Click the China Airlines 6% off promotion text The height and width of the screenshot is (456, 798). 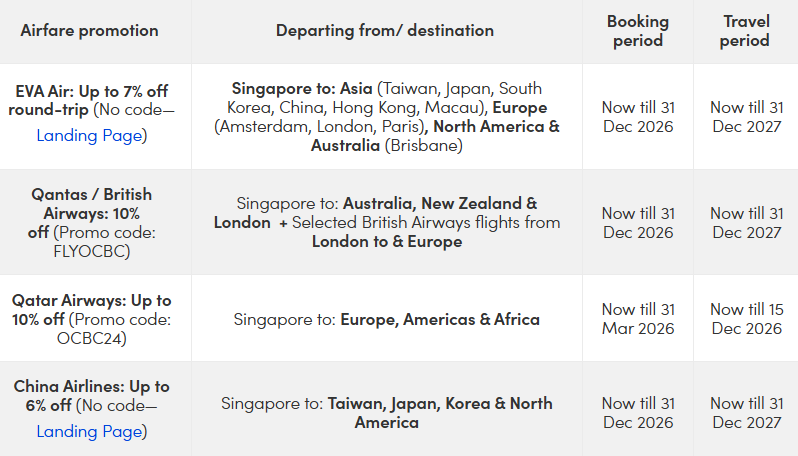click(91, 395)
